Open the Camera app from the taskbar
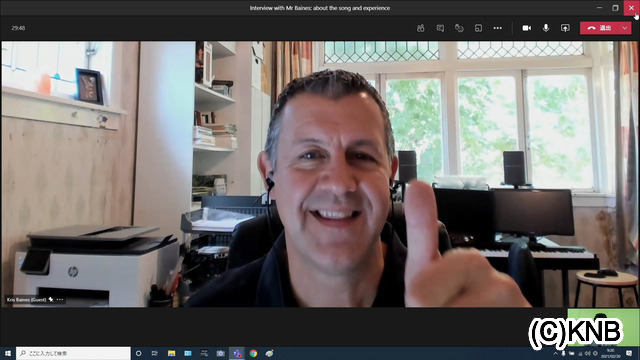The height and width of the screenshot is (360, 640). (220, 353)
